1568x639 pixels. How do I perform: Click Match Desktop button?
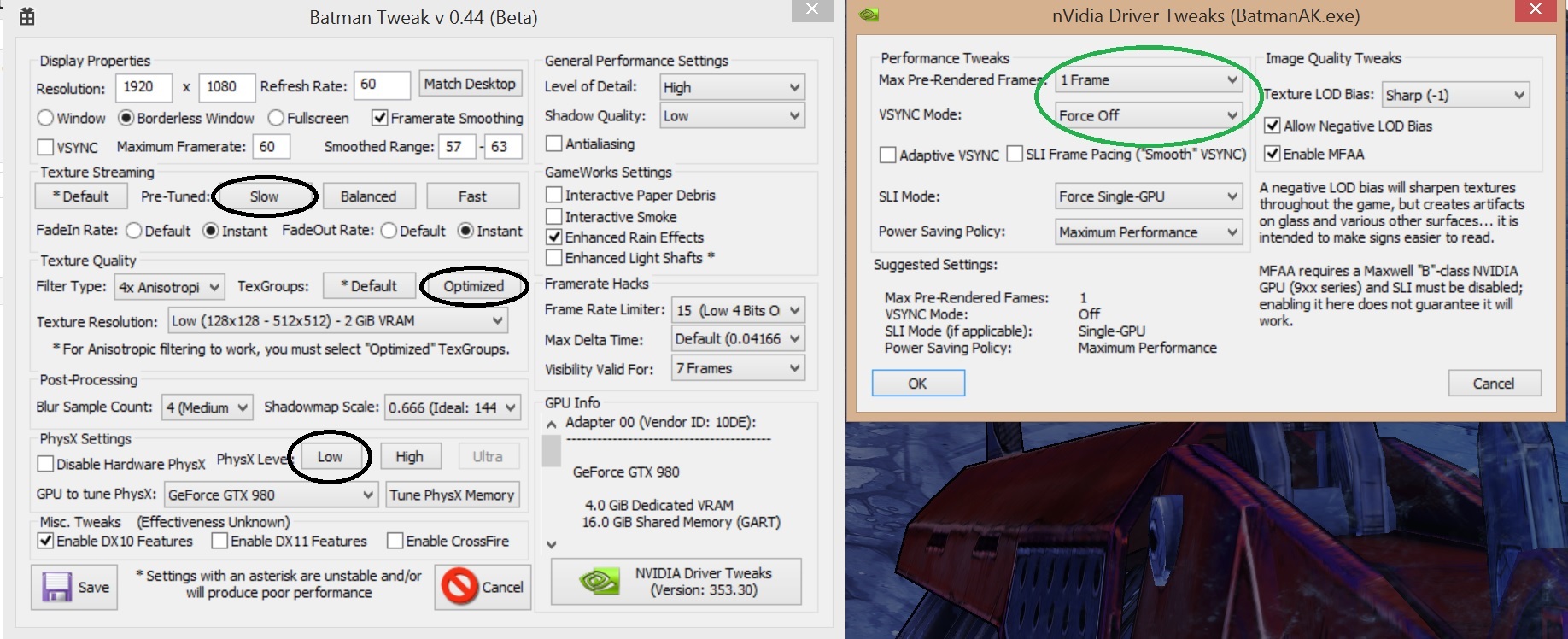click(470, 84)
